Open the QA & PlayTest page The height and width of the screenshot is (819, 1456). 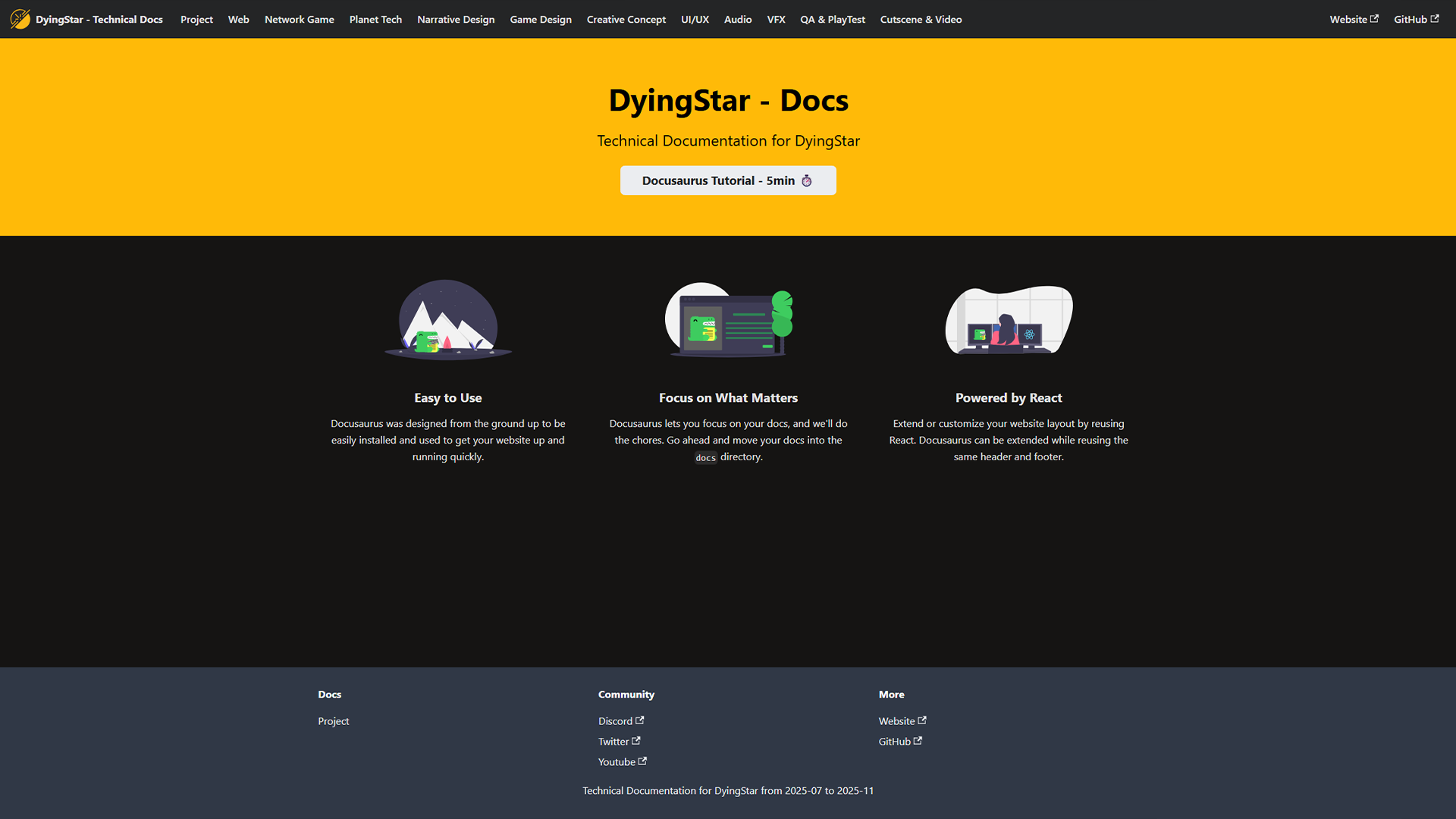pyautogui.click(x=833, y=19)
